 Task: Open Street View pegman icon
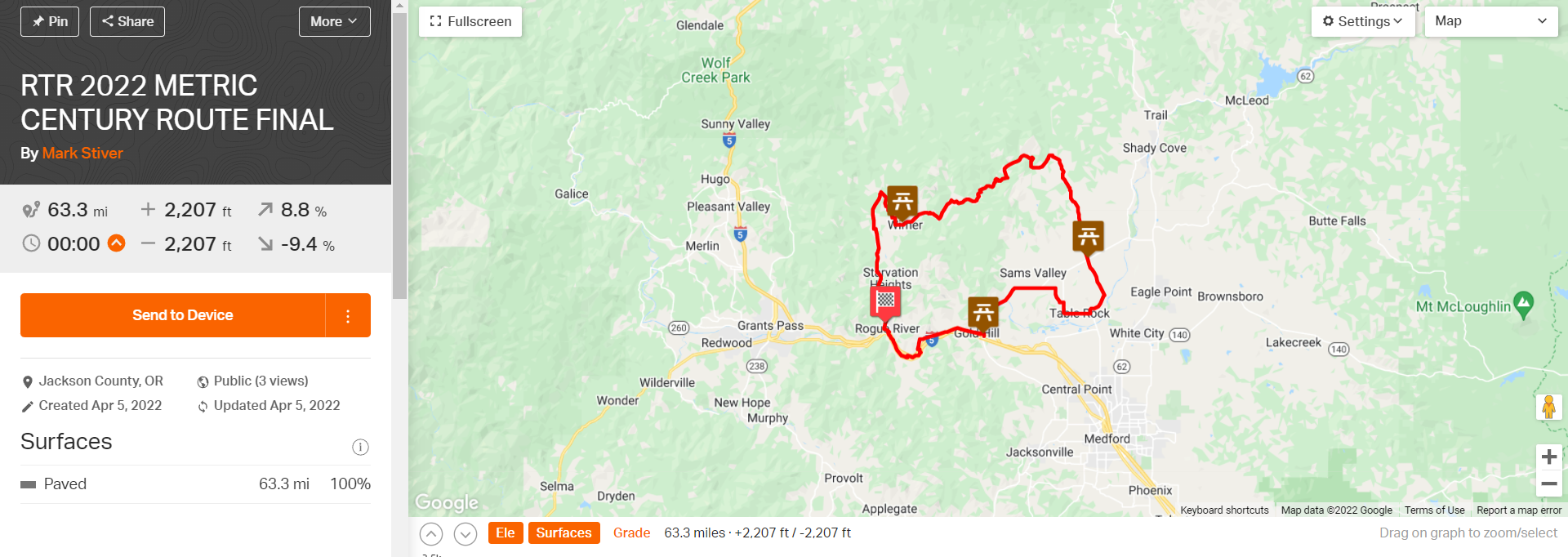click(x=1548, y=407)
